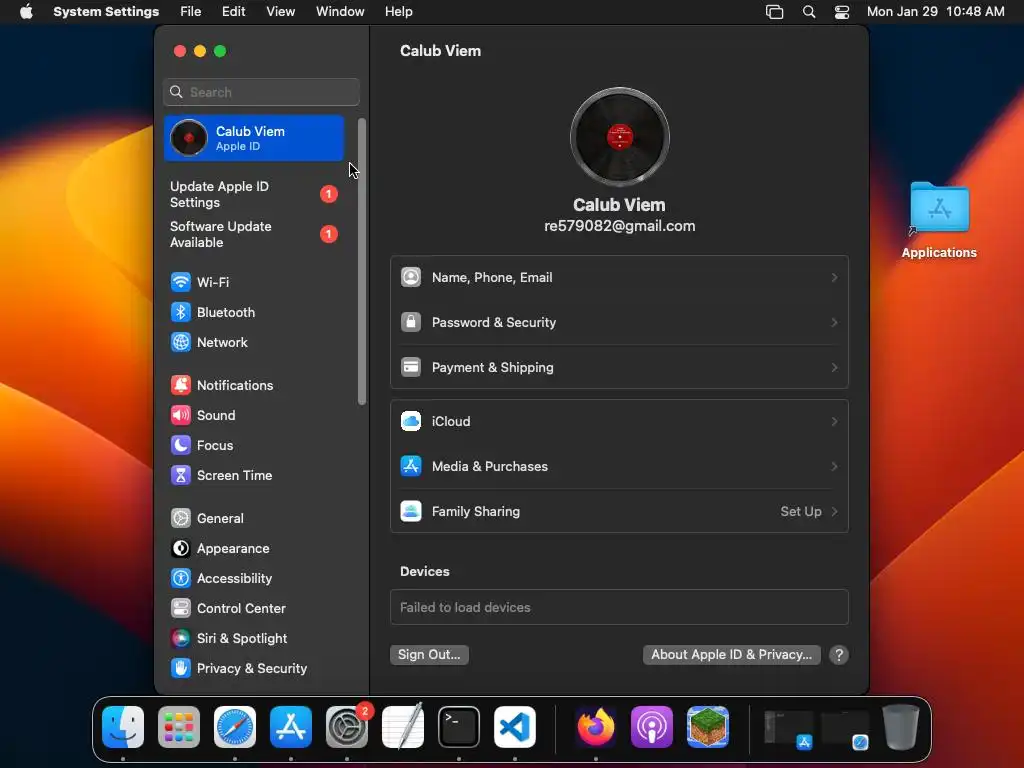Viewport: 1024px width, 768px height.
Task: Open Update Apple ID Settings alert
Action: [x=254, y=195]
